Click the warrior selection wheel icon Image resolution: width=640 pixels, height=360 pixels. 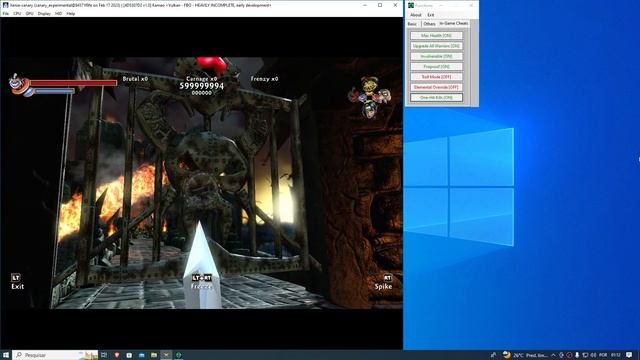click(369, 97)
